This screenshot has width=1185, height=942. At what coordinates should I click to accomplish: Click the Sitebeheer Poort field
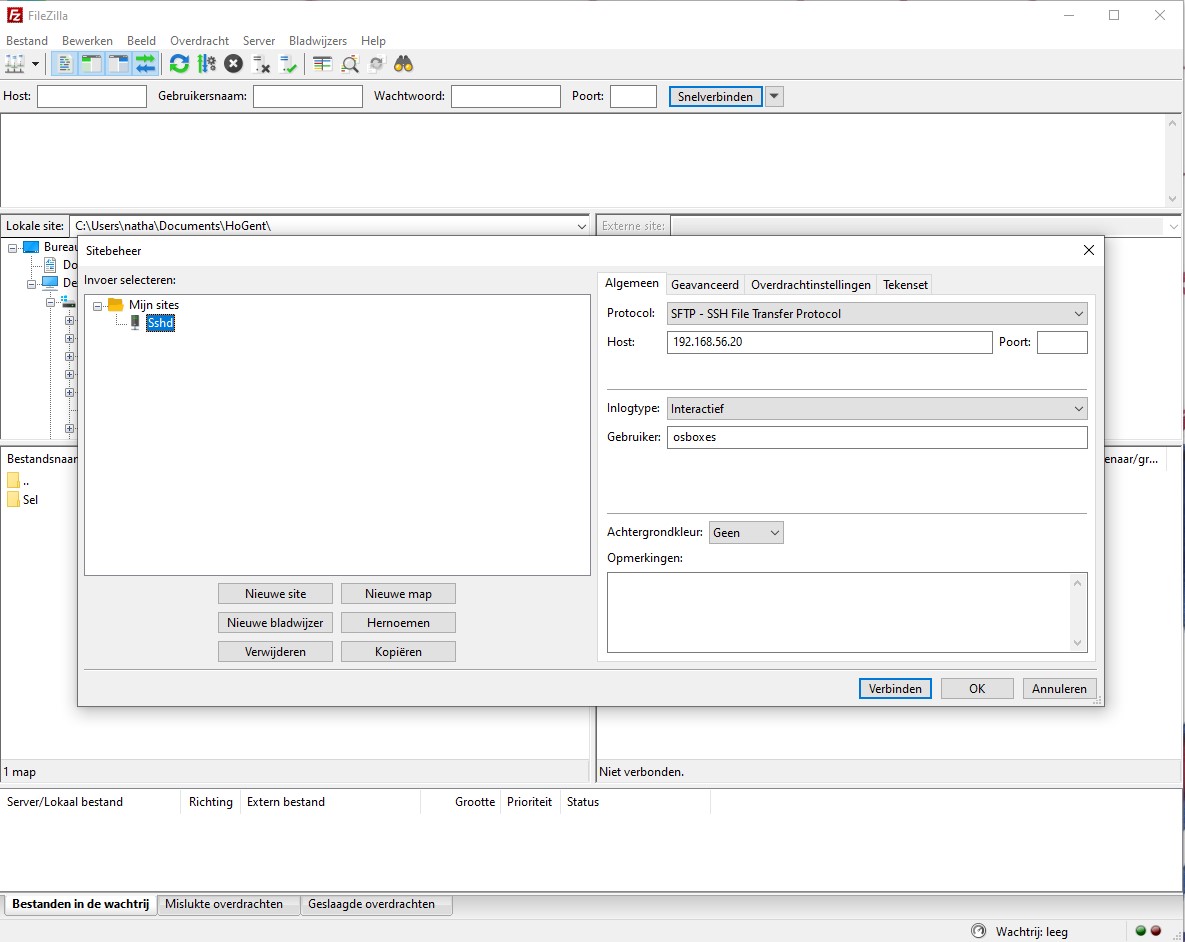(1062, 342)
